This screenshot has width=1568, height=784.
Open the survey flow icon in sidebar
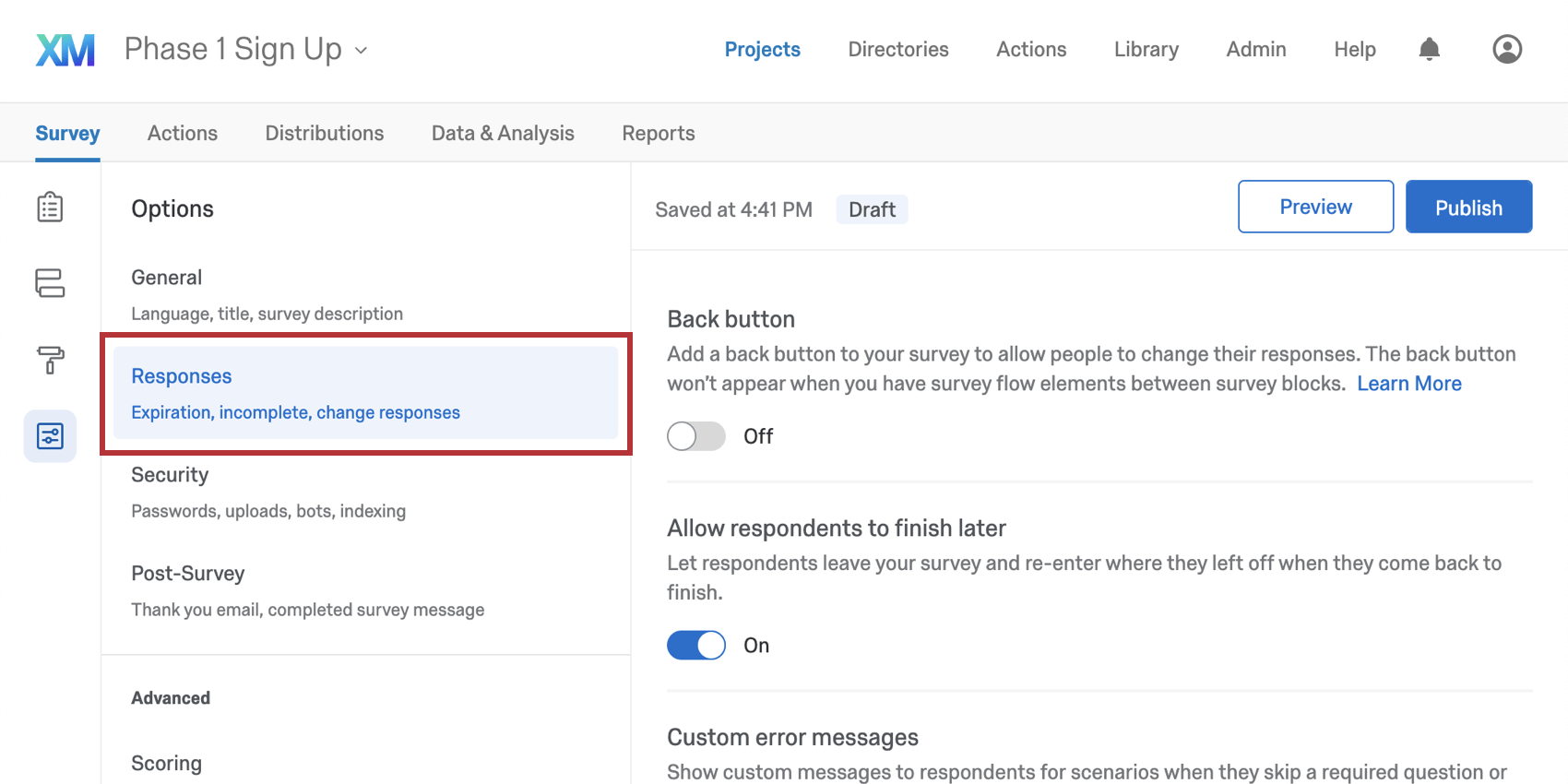point(50,283)
